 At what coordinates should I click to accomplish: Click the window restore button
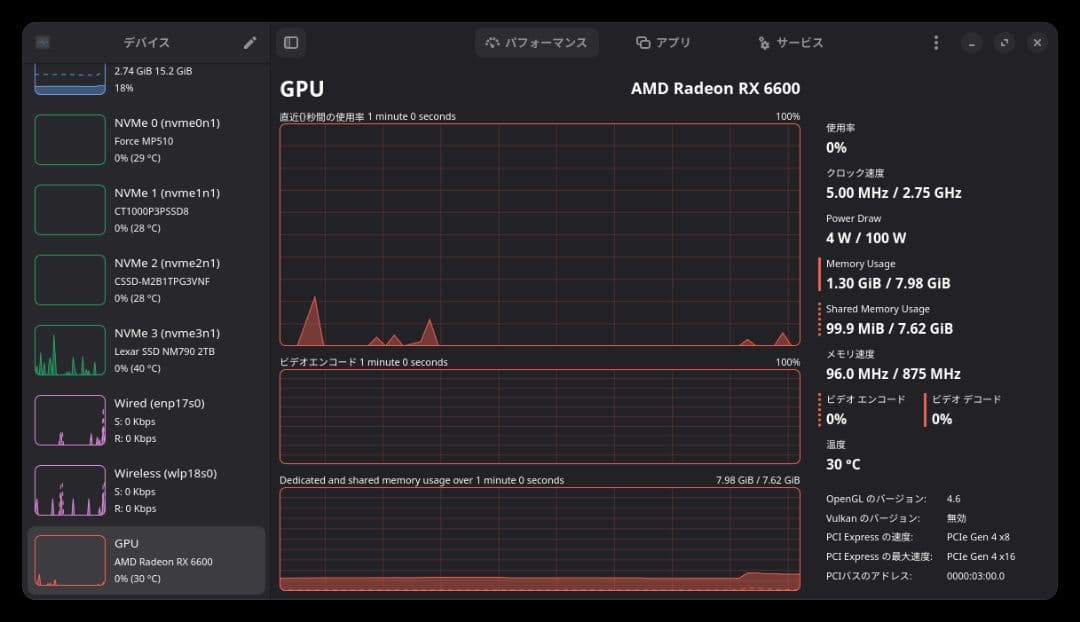[1002, 42]
